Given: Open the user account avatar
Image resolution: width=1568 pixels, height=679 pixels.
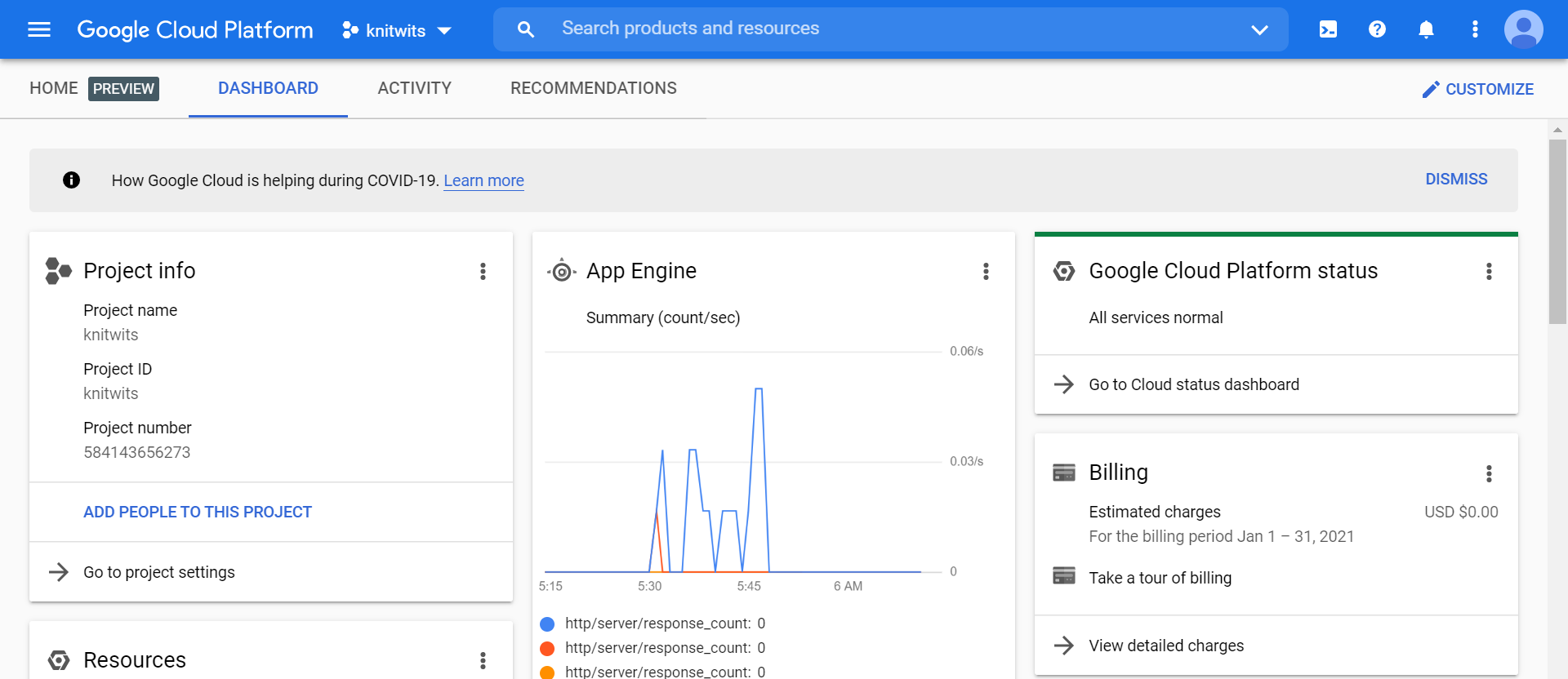Looking at the screenshot, I should [1524, 29].
